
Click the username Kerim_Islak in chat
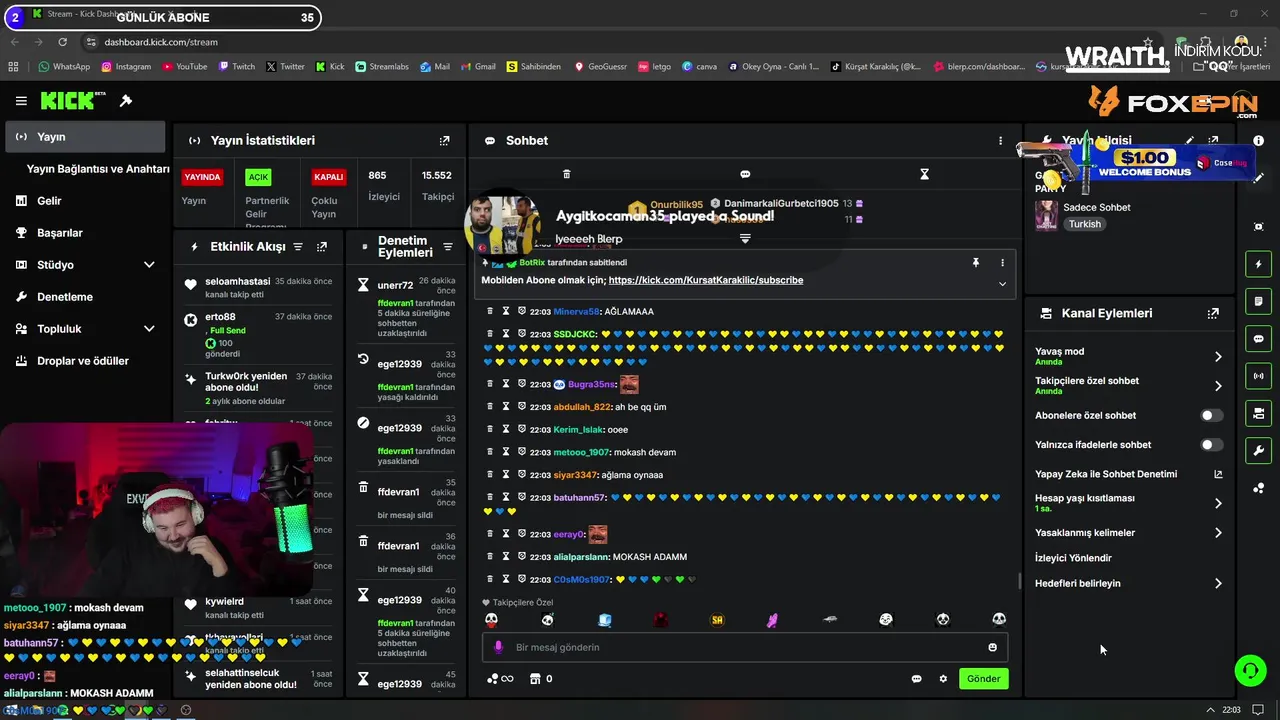tap(578, 429)
